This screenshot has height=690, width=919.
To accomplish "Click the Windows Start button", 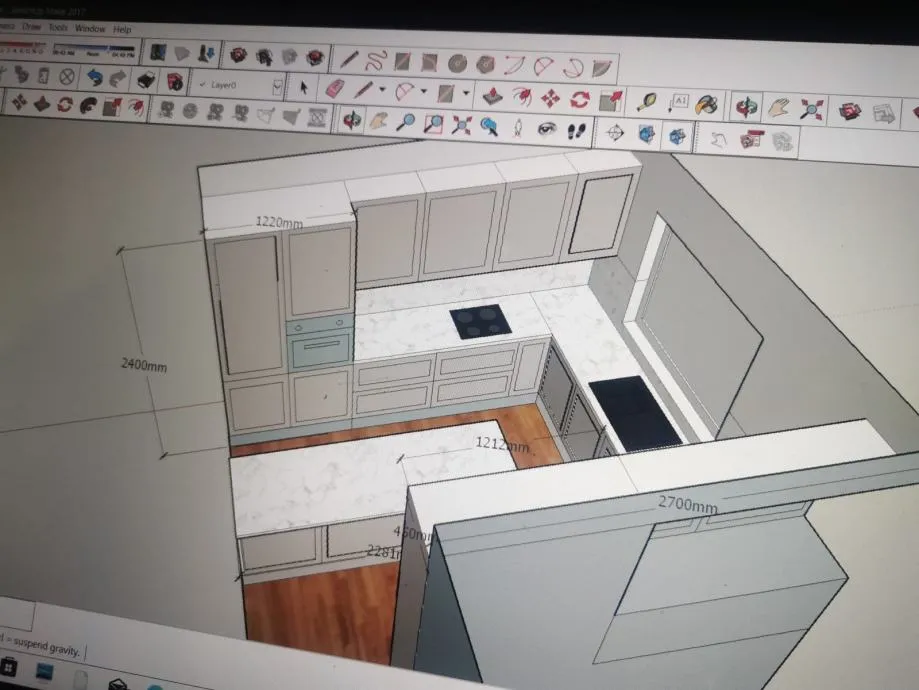I will [x=8, y=667].
